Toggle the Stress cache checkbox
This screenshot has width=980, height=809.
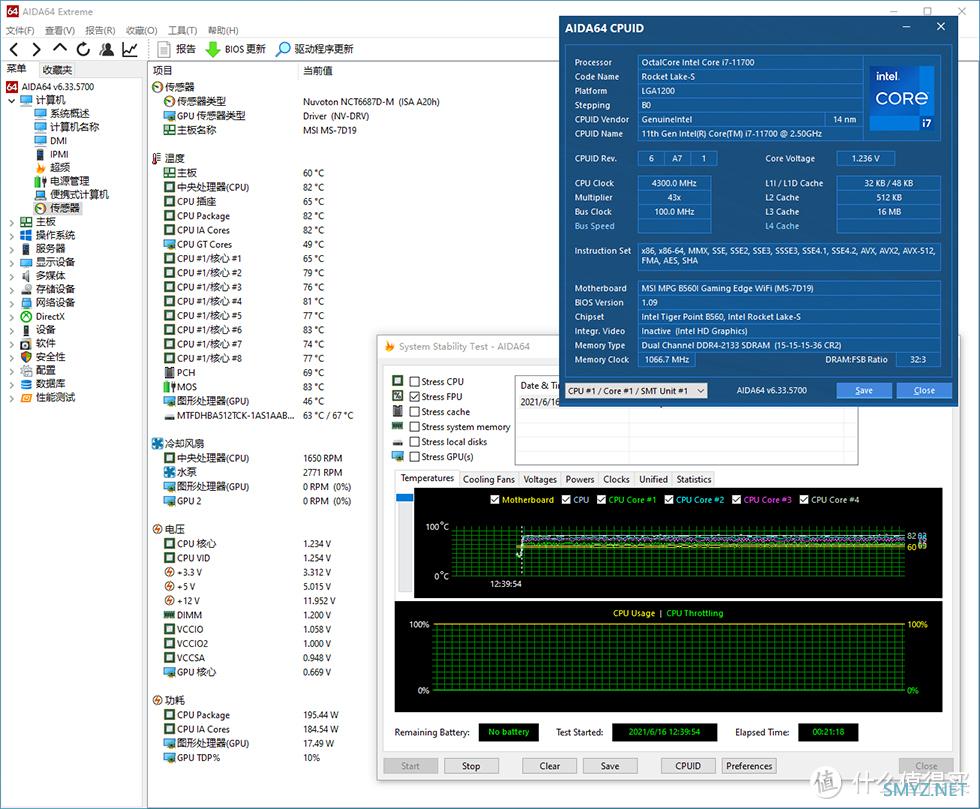click(x=414, y=411)
